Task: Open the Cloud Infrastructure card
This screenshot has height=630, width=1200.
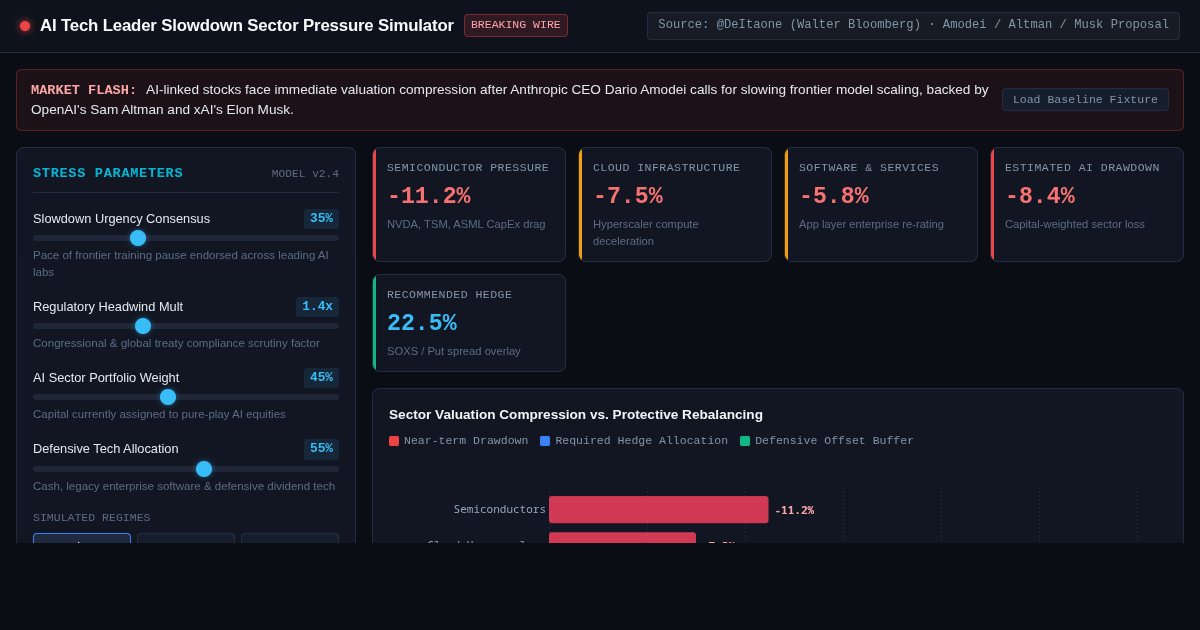Action: click(x=675, y=205)
